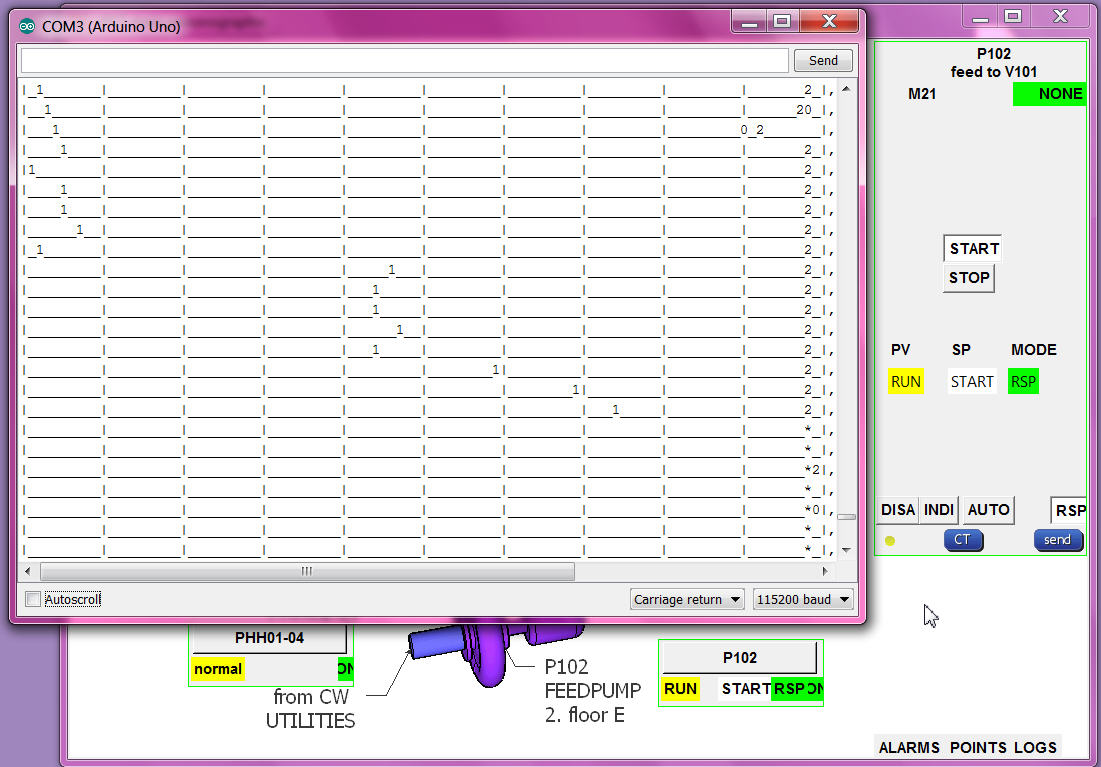Viewport: 1101px width, 767px height.
Task: Click Send in the serial monitor
Action: (x=823, y=60)
